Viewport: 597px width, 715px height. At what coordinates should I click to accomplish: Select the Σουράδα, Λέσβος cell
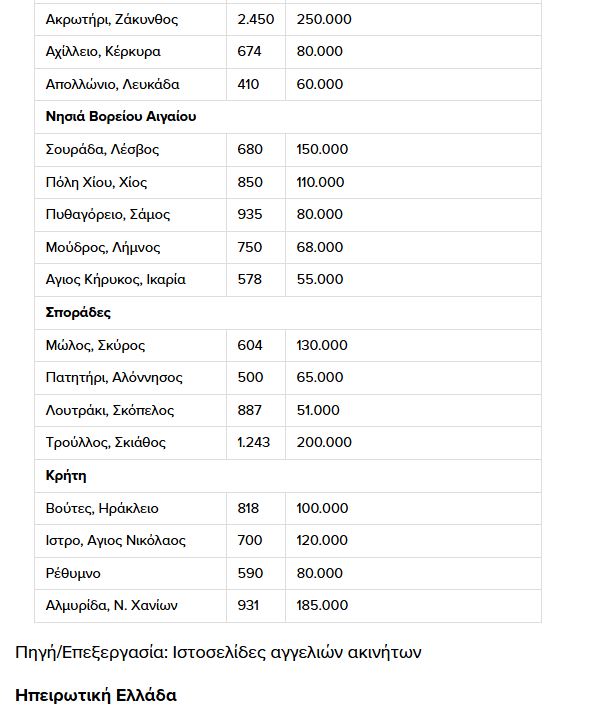point(130,150)
